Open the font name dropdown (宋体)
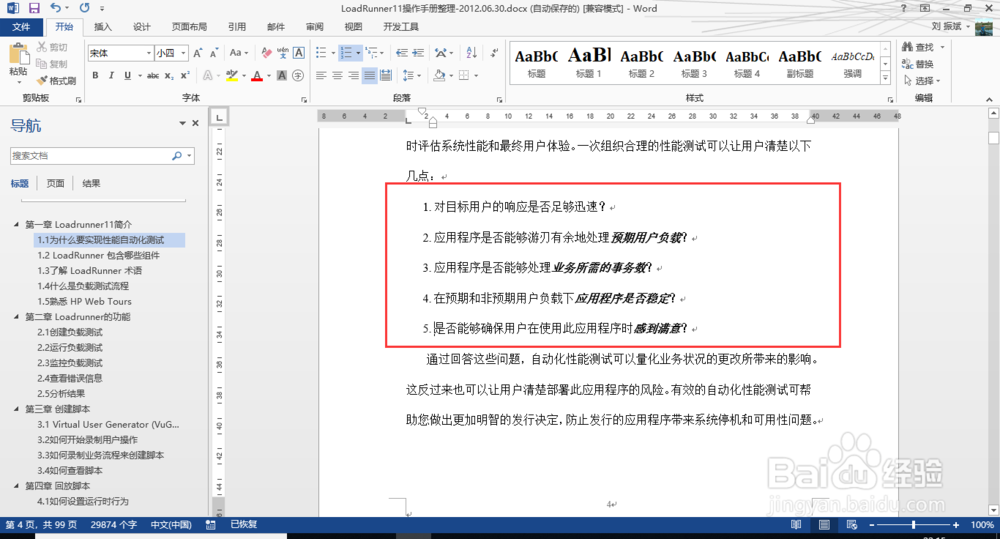Screen dimensions: 1000x539 [149, 53]
